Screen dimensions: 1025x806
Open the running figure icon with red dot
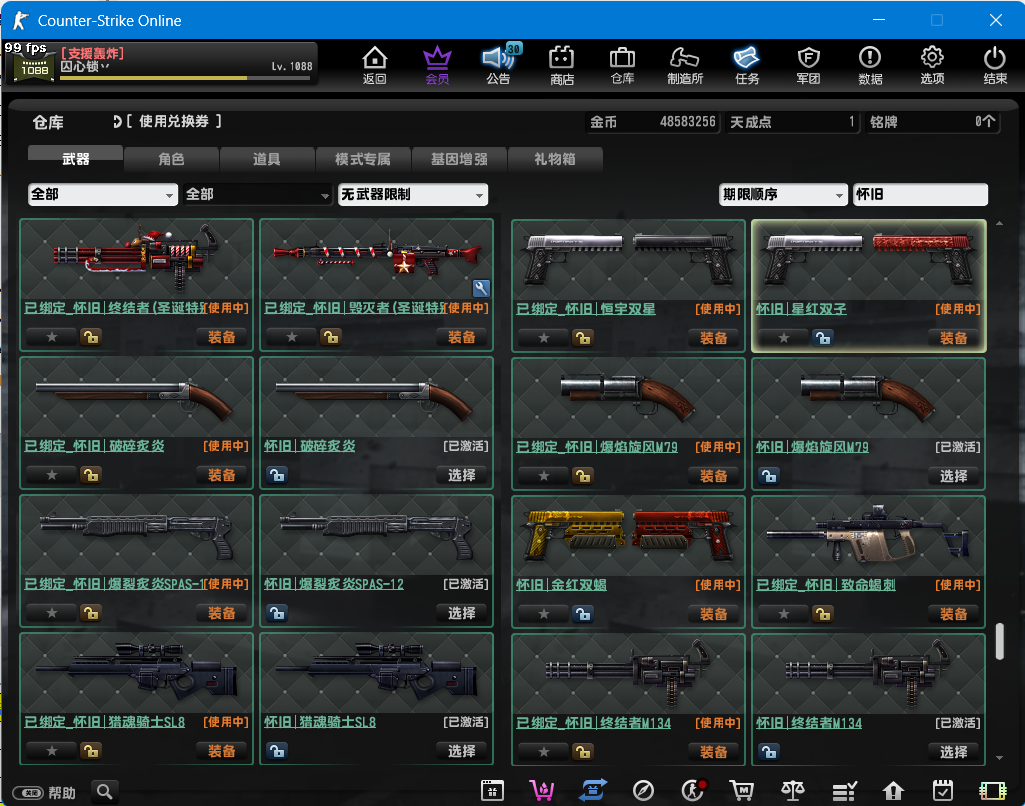693,790
